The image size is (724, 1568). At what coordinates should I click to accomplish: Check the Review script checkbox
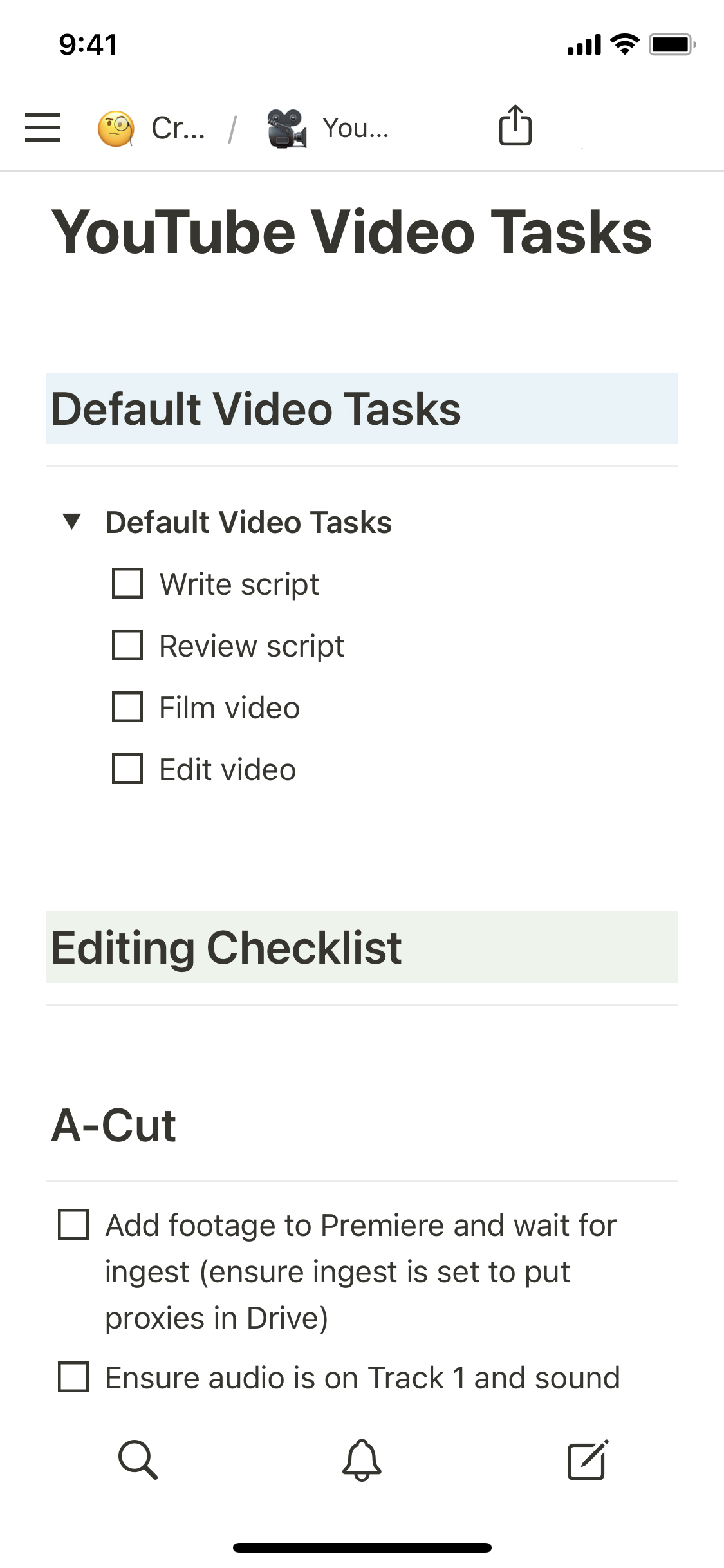[x=127, y=646]
